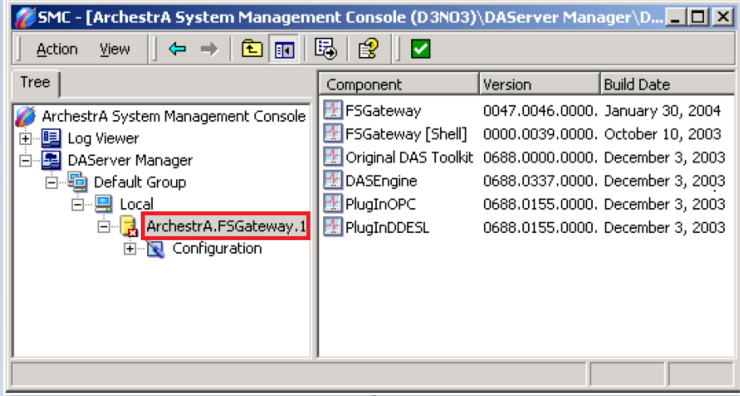Select the Original DAS Toolkit name
This screenshot has width=740, height=396.
409,157
